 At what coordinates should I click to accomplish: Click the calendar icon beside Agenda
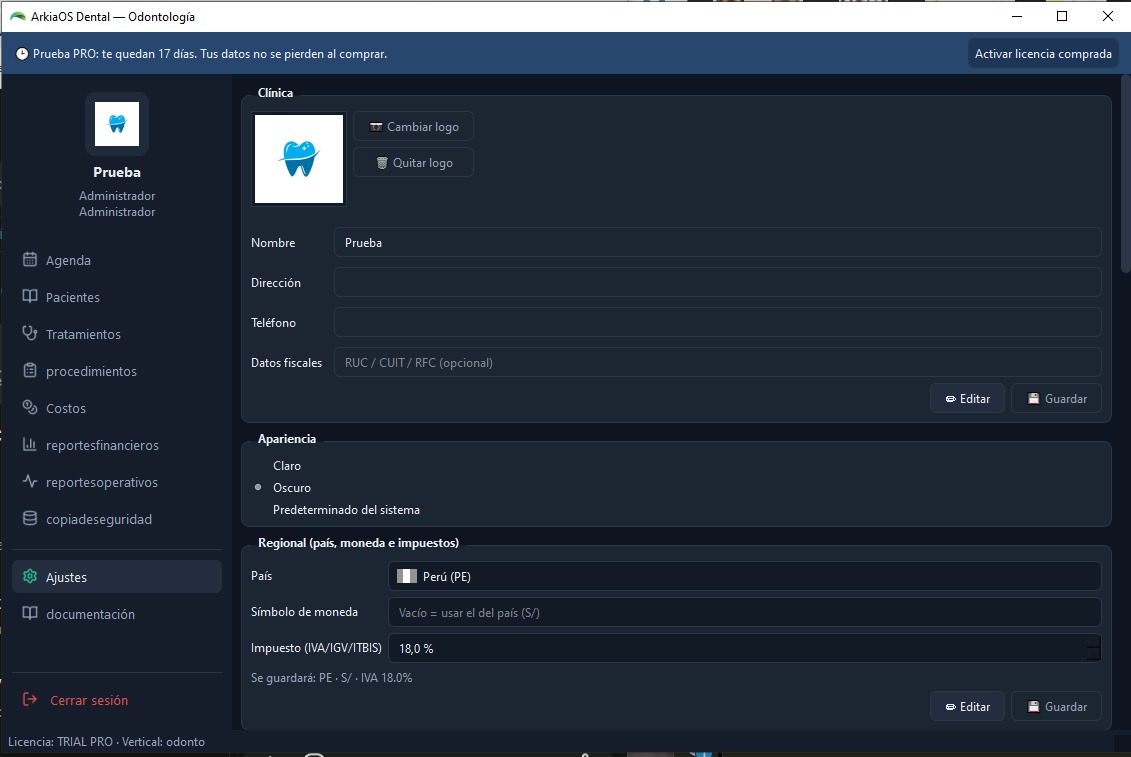[30, 260]
